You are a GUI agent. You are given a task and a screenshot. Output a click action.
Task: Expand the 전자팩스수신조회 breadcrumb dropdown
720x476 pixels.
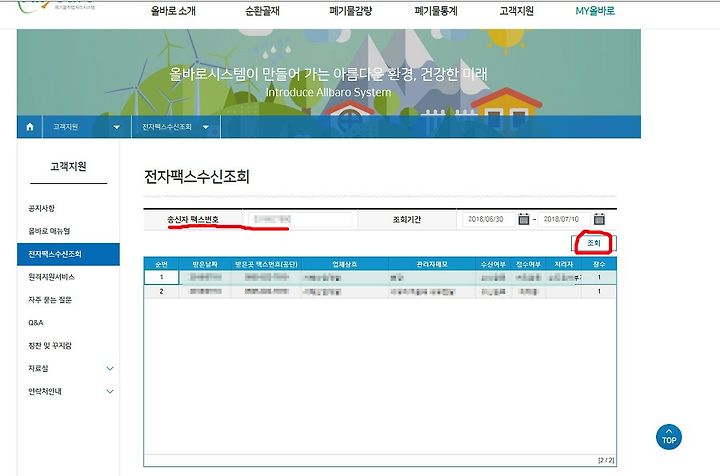coord(206,127)
